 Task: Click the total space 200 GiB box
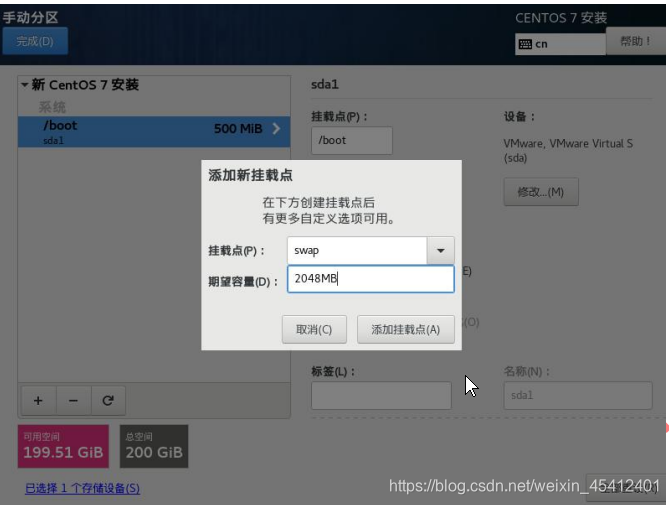pyautogui.click(x=154, y=446)
